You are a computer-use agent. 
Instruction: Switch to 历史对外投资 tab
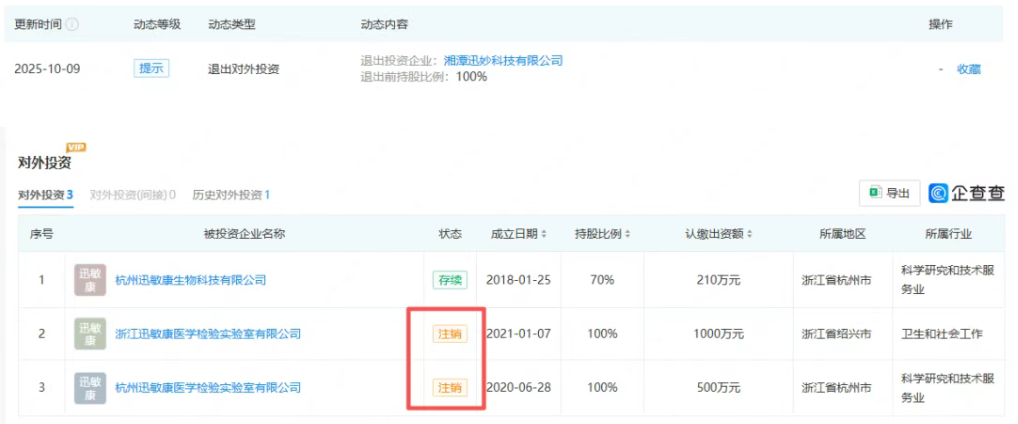pyautogui.click(x=231, y=194)
